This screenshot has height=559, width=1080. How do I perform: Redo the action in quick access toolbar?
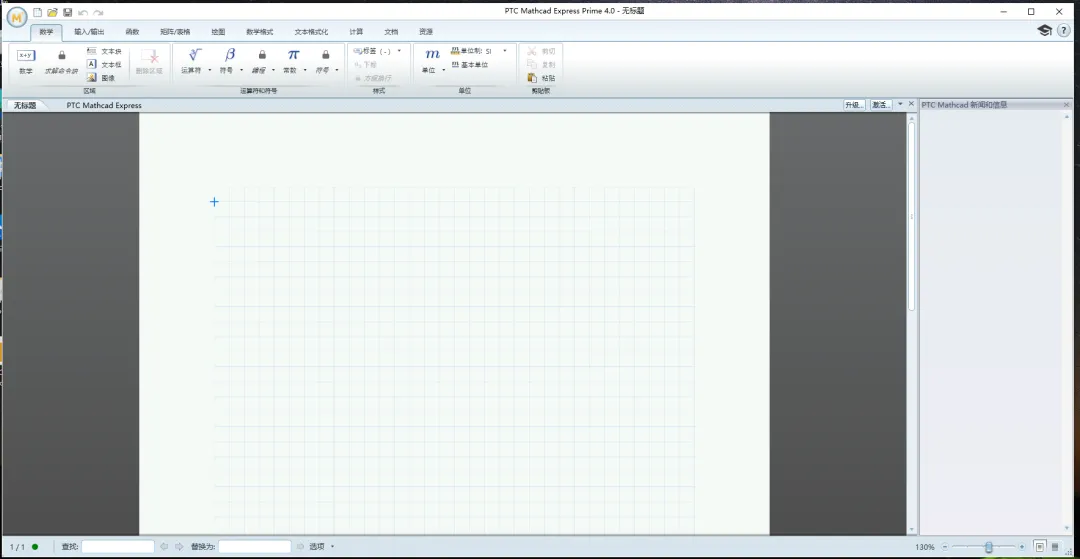98,12
